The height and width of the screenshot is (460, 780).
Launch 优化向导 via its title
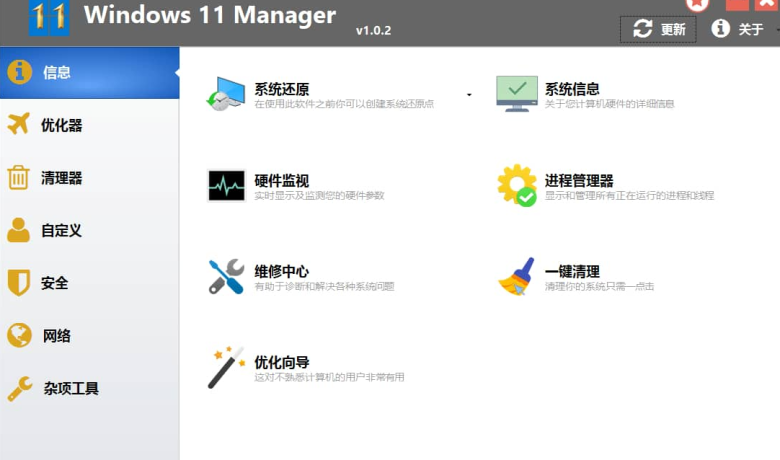click(x=282, y=363)
